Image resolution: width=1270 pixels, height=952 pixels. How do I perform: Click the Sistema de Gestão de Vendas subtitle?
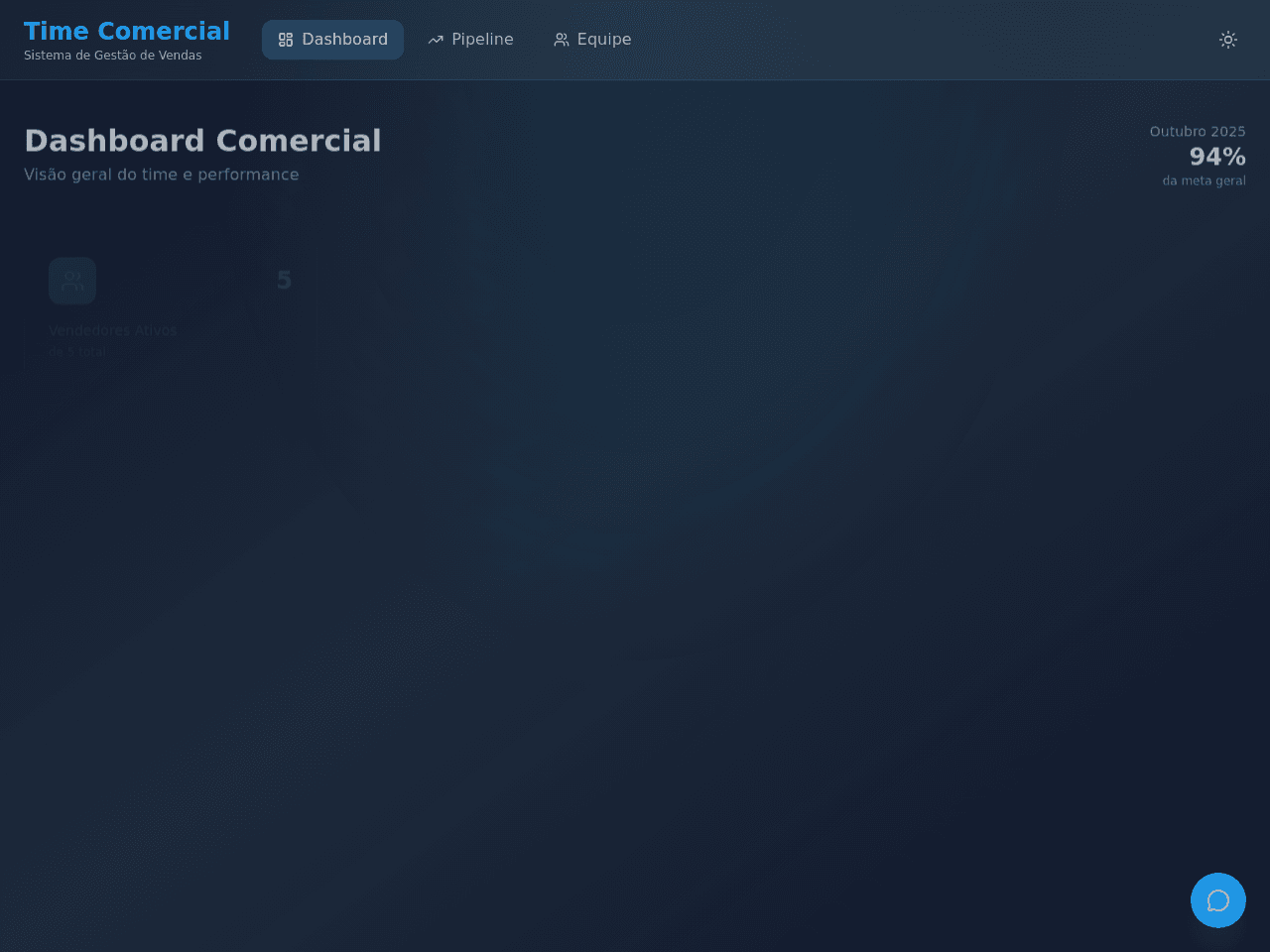pyautogui.click(x=113, y=56)
